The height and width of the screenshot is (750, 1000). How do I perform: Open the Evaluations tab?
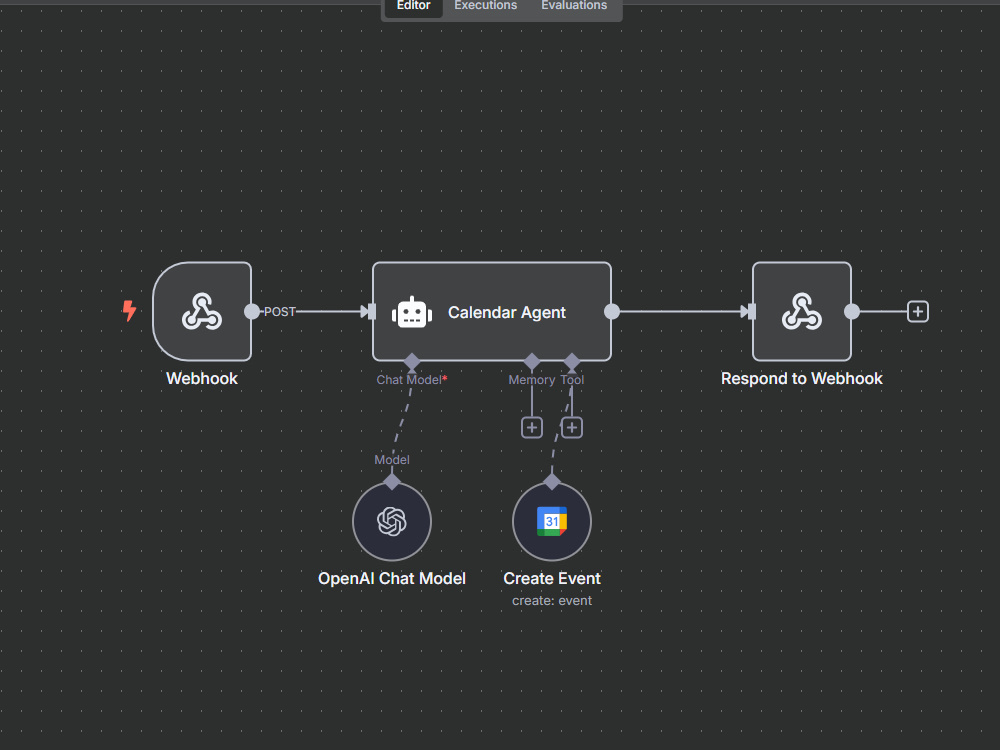click(x=574, y=6)
